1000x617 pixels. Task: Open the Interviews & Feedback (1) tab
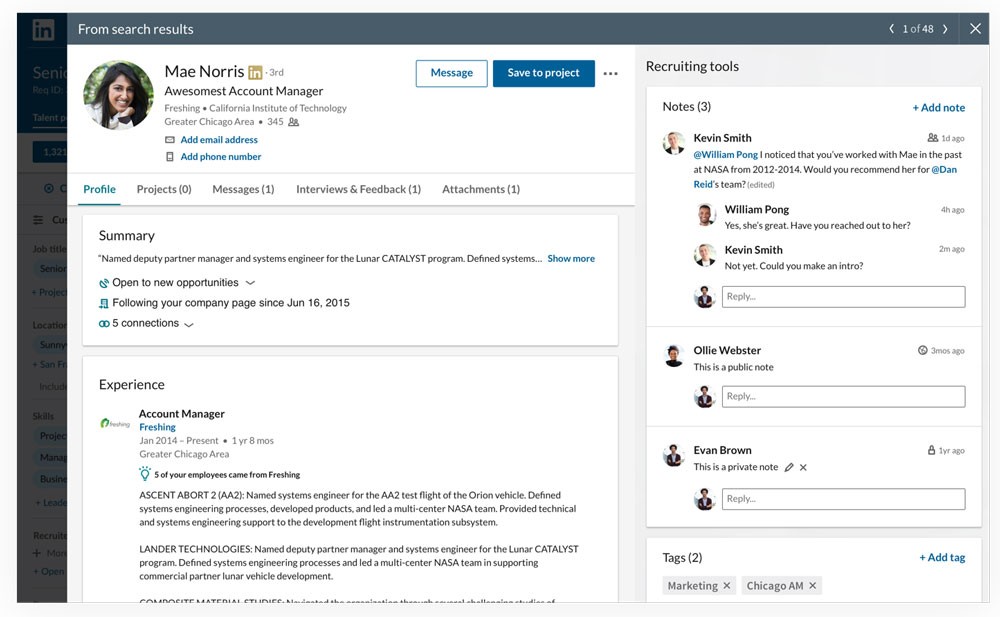tap(358, 189)
